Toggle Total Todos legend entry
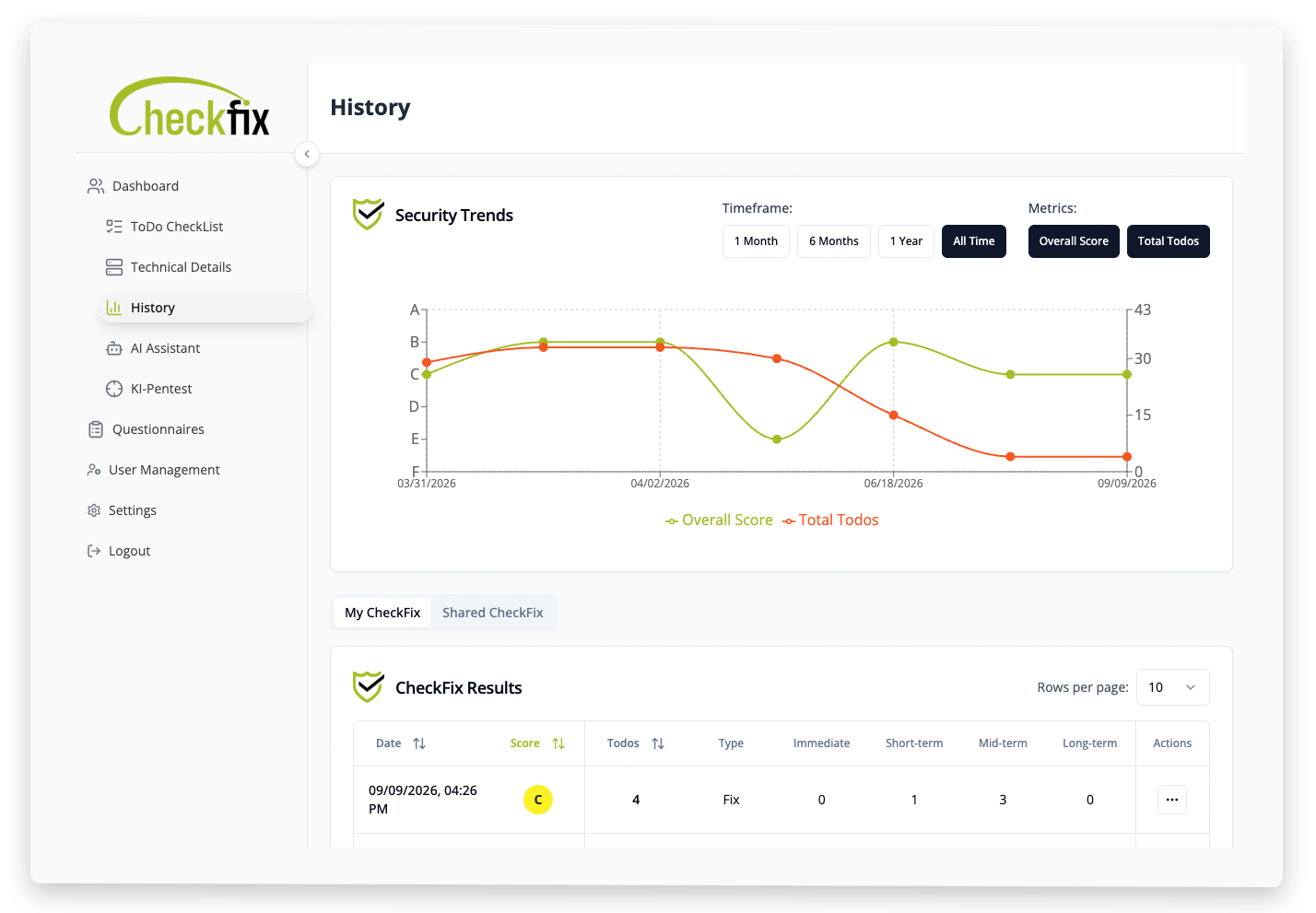The image size is (1316, 913). coord(830,521)
